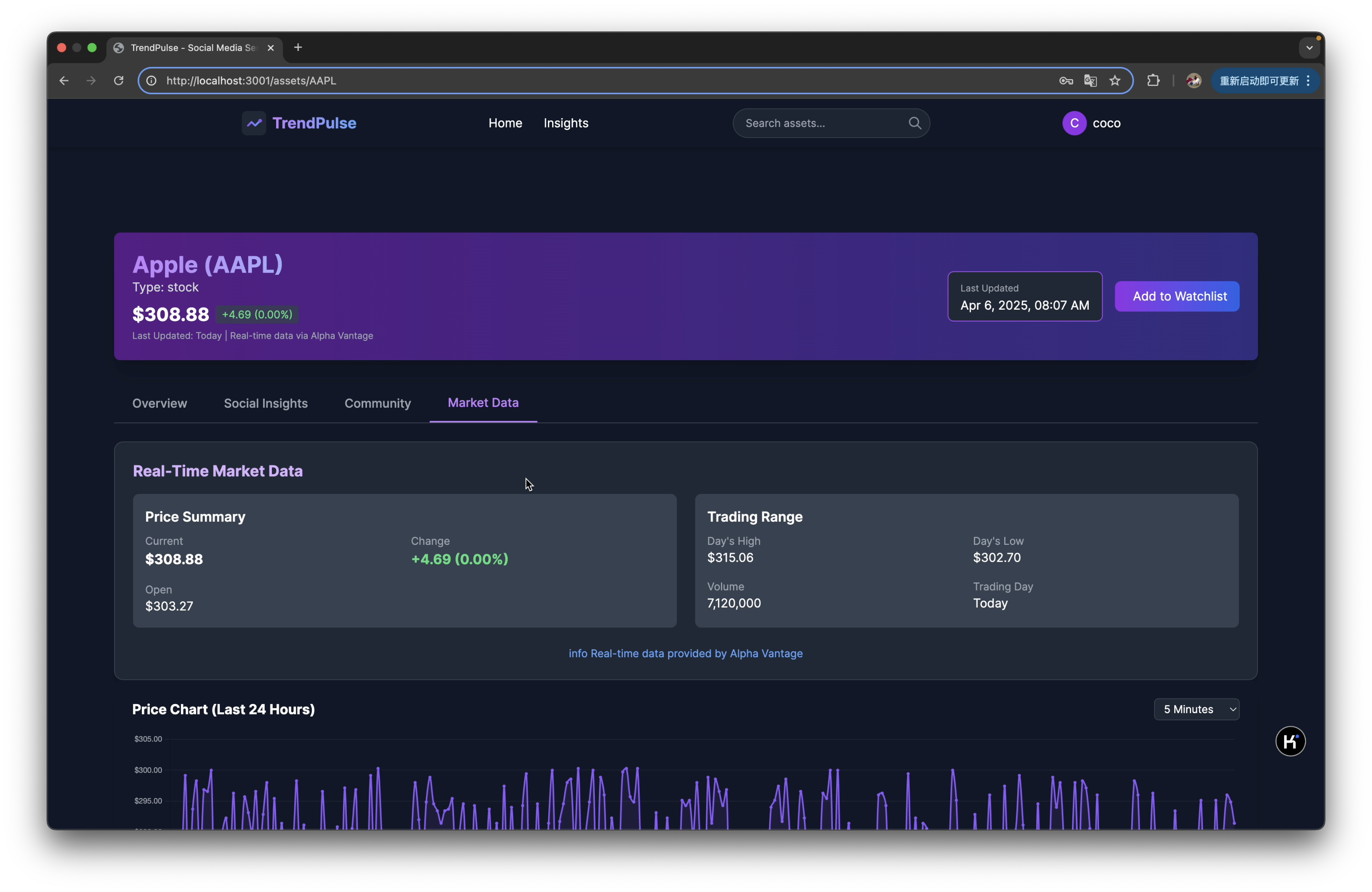Select the Overview tab
This screenshot has width=1372, height=892.
(x=160, y=404)
